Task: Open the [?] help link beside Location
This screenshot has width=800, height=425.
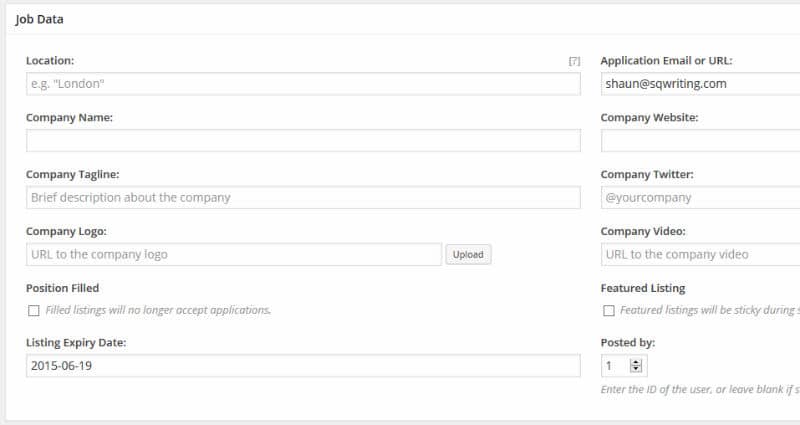Action: pyautogui.click(x=574, y=61)
